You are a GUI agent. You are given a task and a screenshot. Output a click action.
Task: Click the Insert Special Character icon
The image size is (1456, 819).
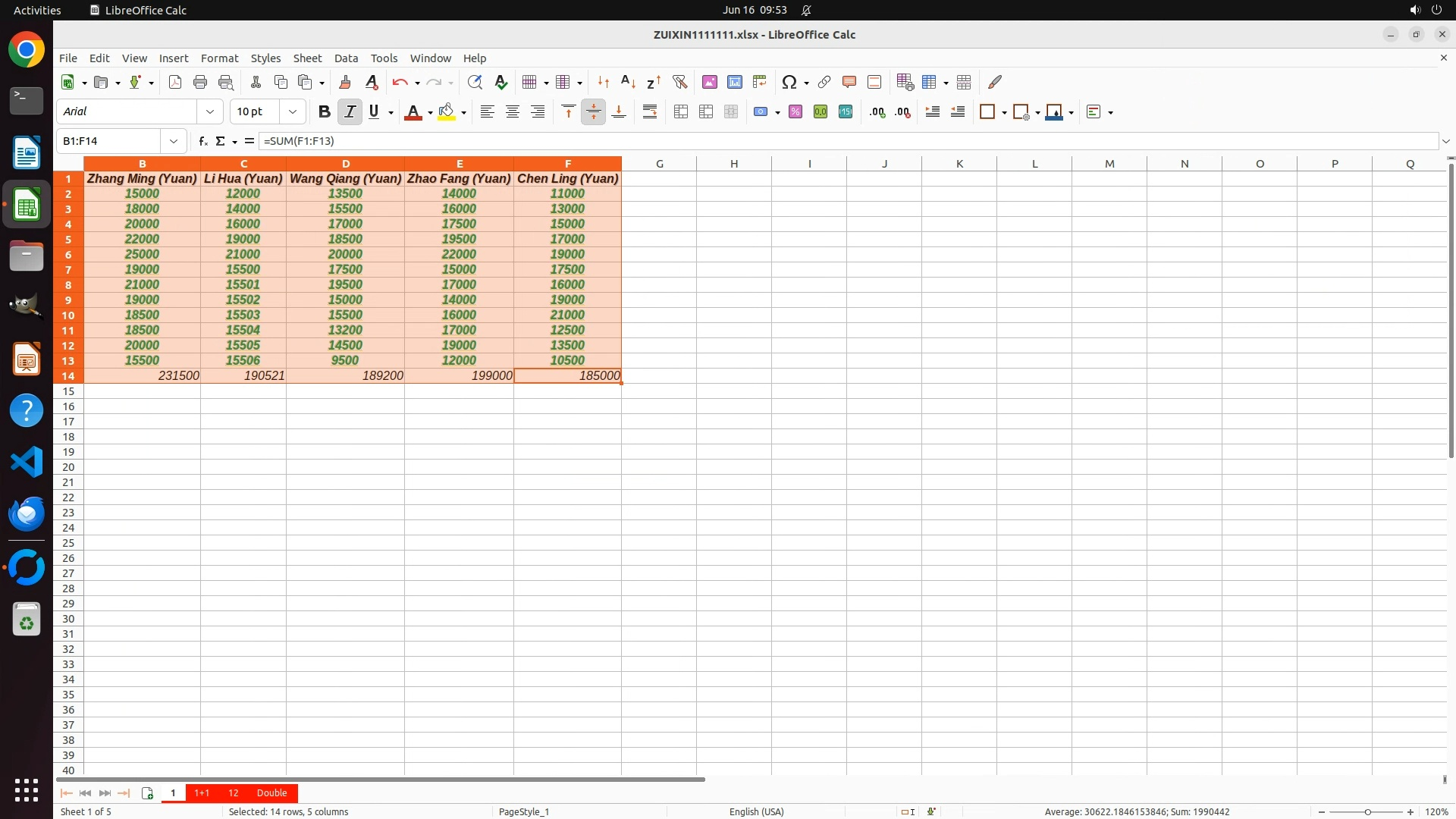pos(789,82)
